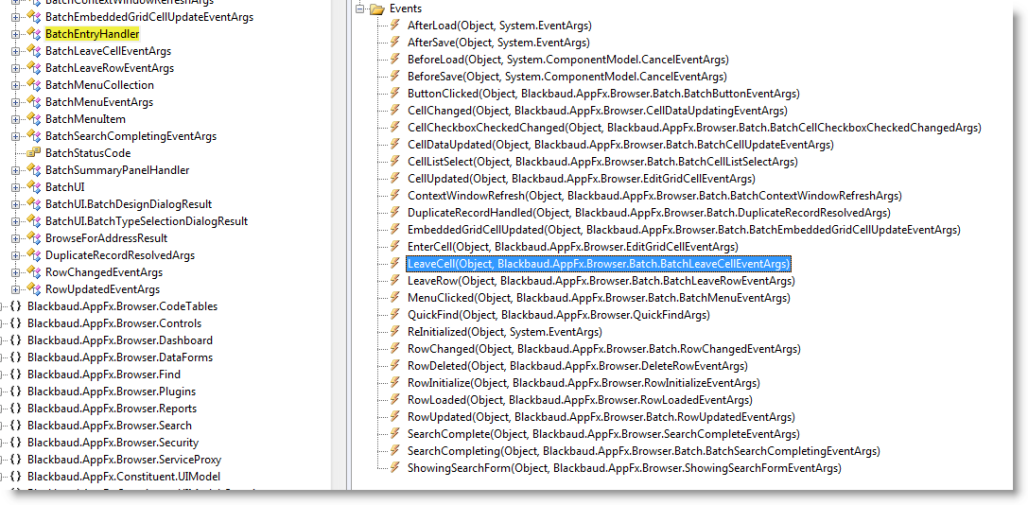This screenshot has width=1028, height=505.
Task: Click the lightning icon beside BeforeSave event
Action: [395, 77]
